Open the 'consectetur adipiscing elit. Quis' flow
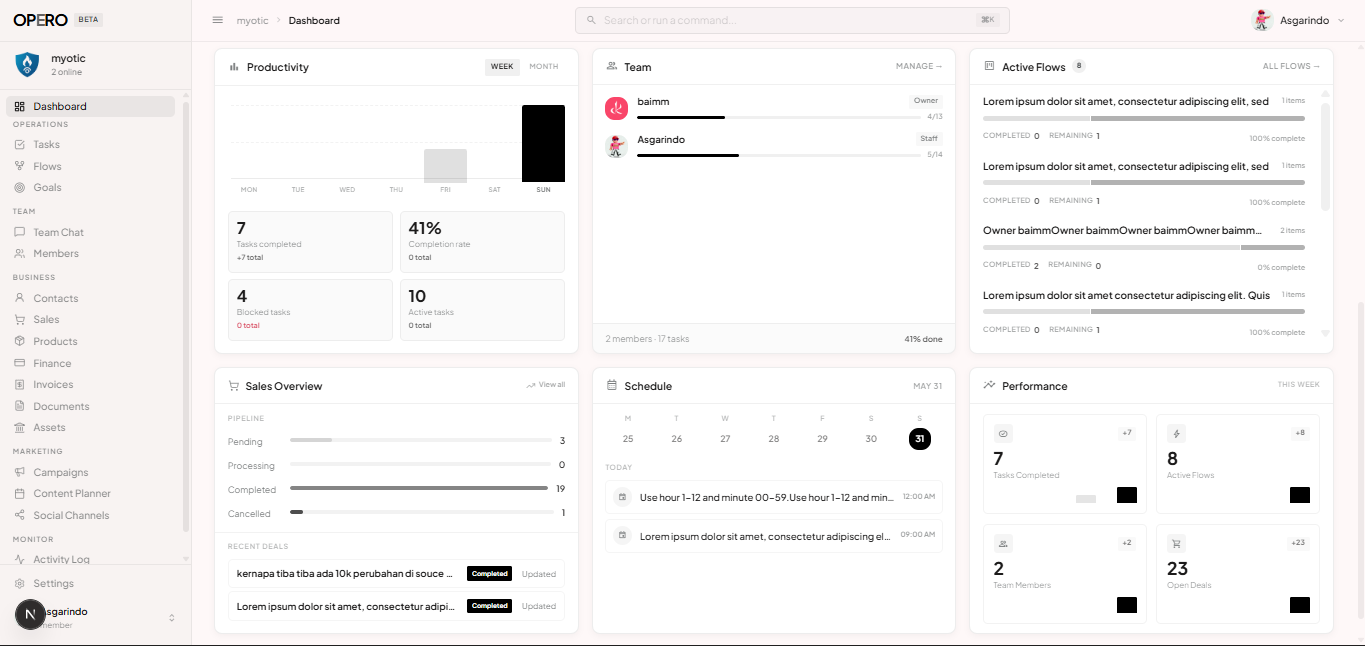This screenshot has width=1365, height=646. pyautogui.click(x=1144, y=312)
